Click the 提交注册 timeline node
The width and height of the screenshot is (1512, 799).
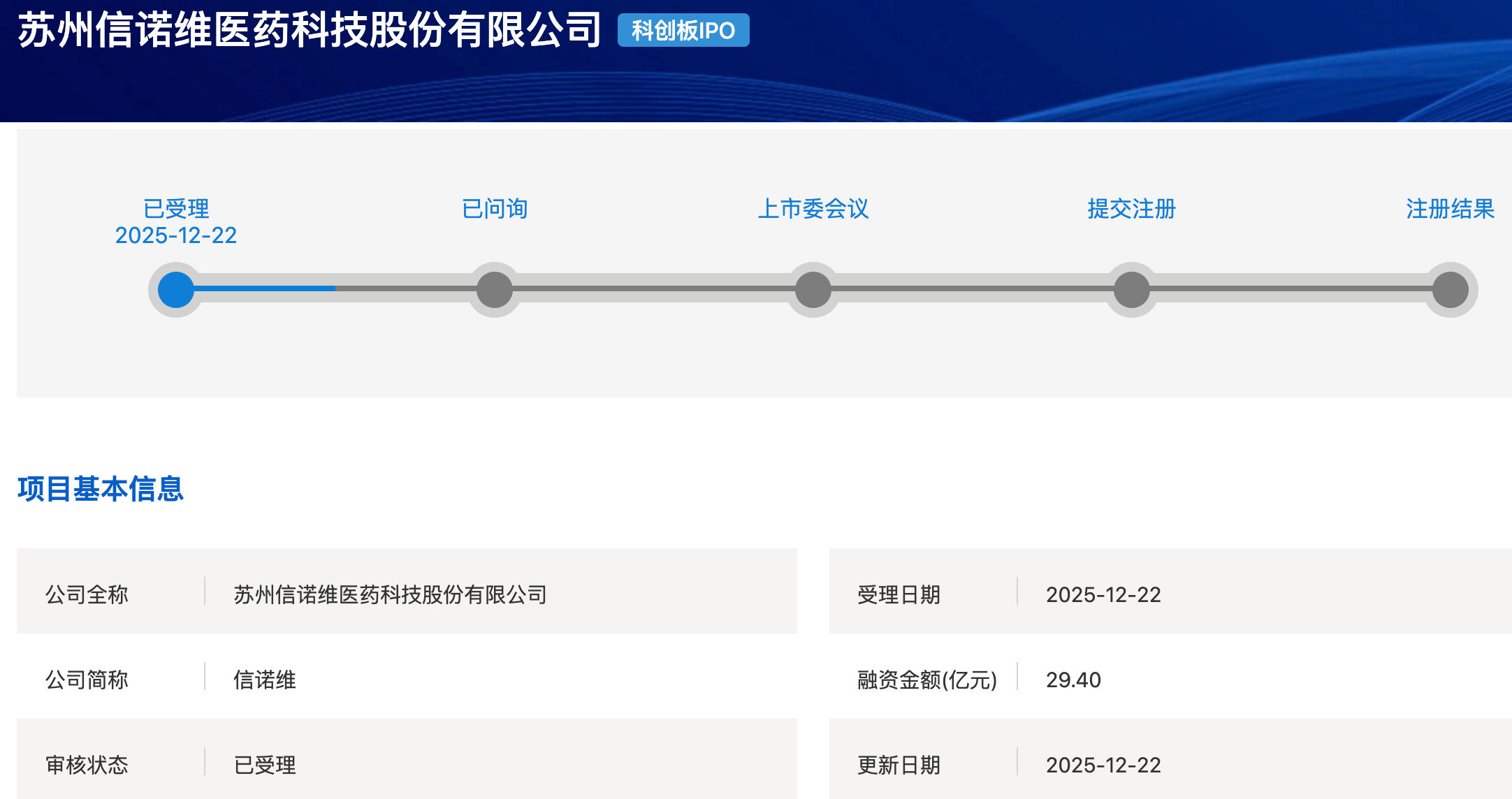coord(1132,290)
